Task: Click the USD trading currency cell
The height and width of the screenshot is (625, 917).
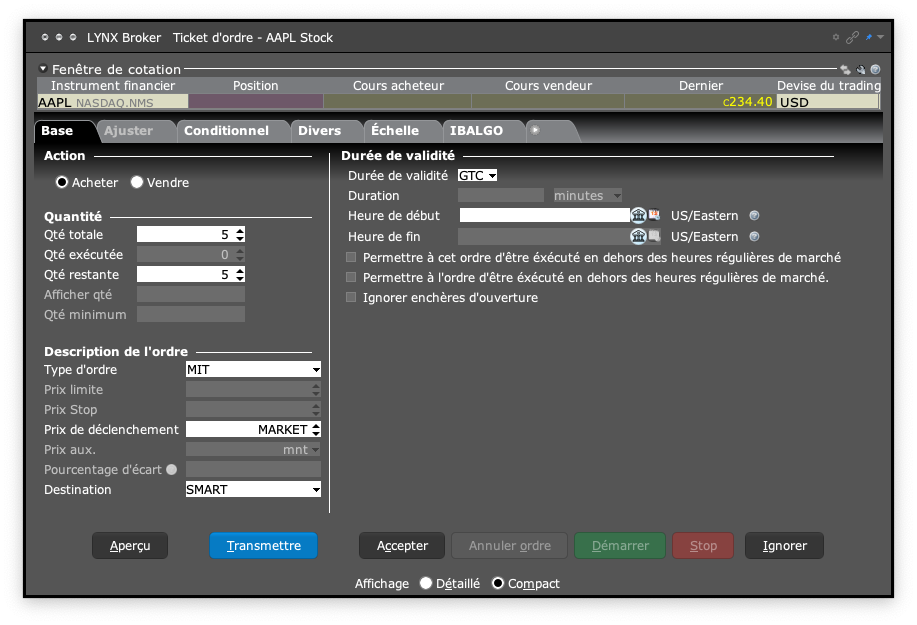Action: 828,102
